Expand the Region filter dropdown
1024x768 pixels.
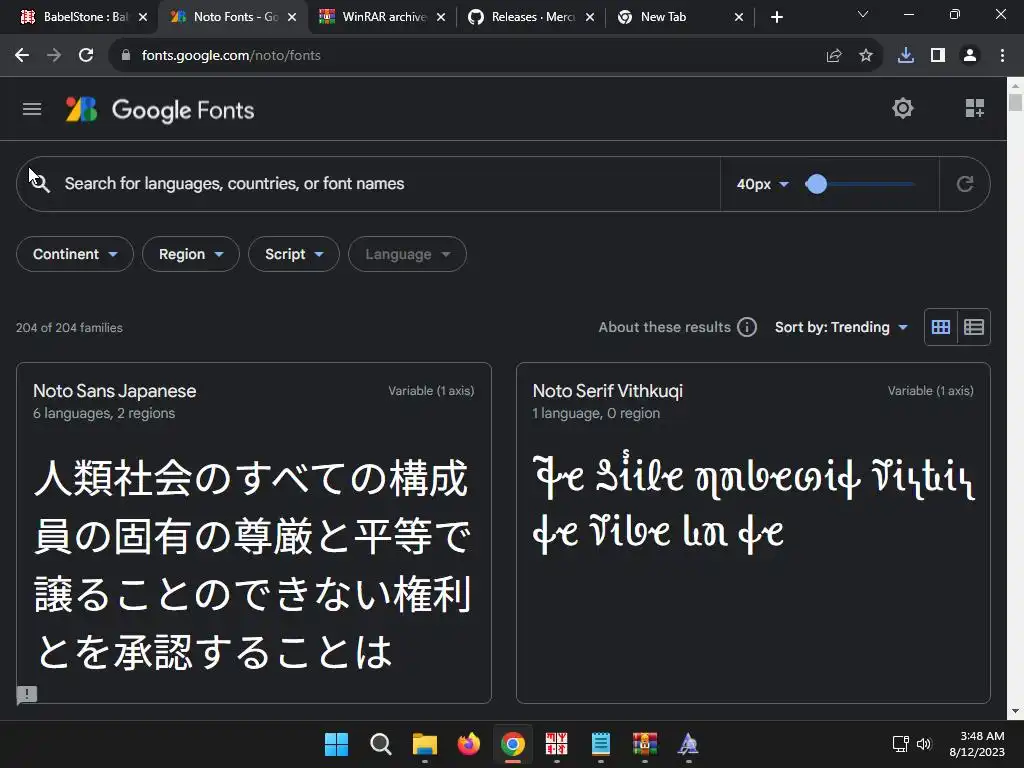191,254
